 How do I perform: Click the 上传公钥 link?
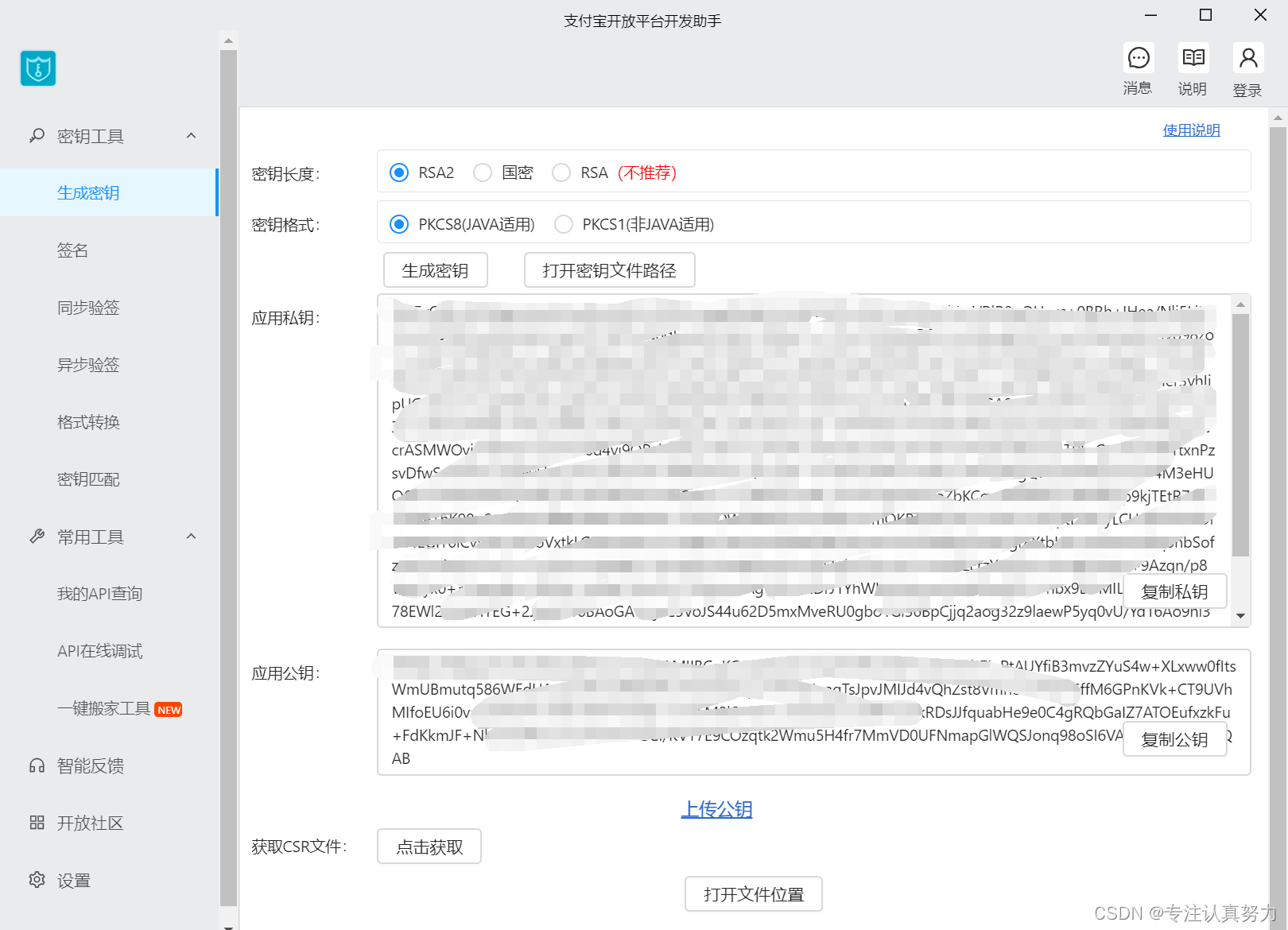click(716, 809)
